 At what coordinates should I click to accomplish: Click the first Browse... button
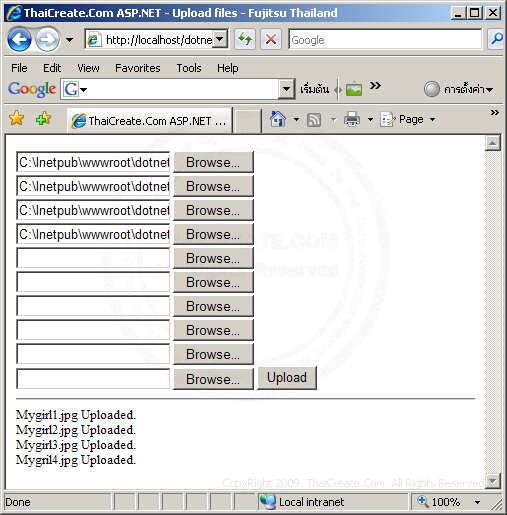[x=213, y=162]
